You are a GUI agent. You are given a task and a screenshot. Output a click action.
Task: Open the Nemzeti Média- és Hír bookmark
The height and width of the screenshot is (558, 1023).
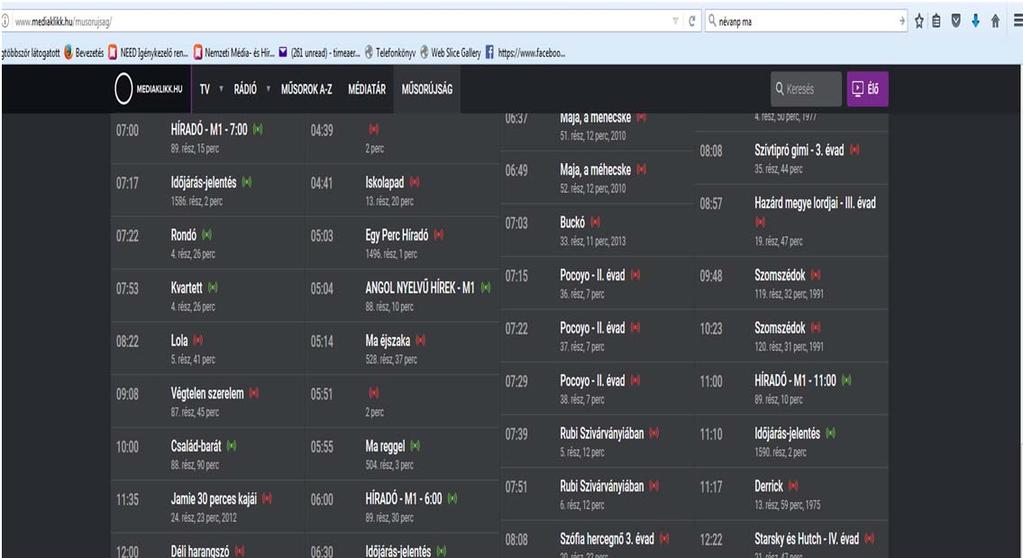click(x=234, y=53)
